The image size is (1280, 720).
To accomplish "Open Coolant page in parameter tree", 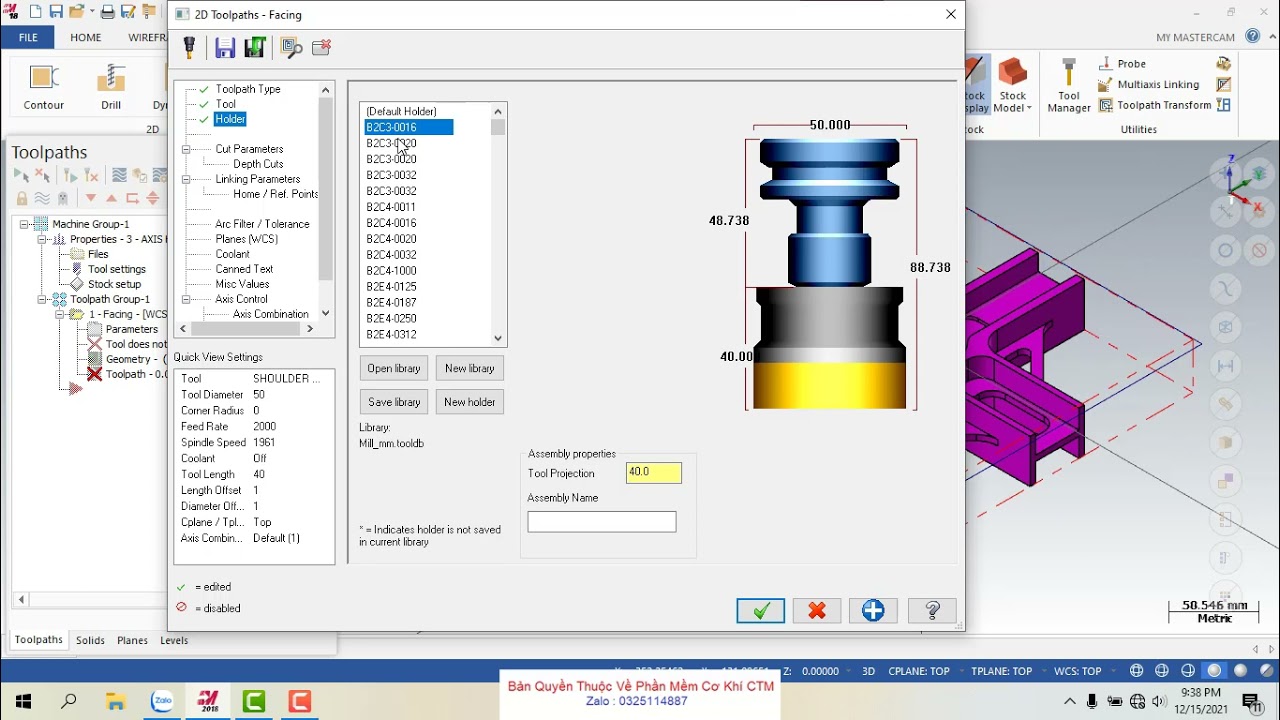I will [x=232, y=254].
